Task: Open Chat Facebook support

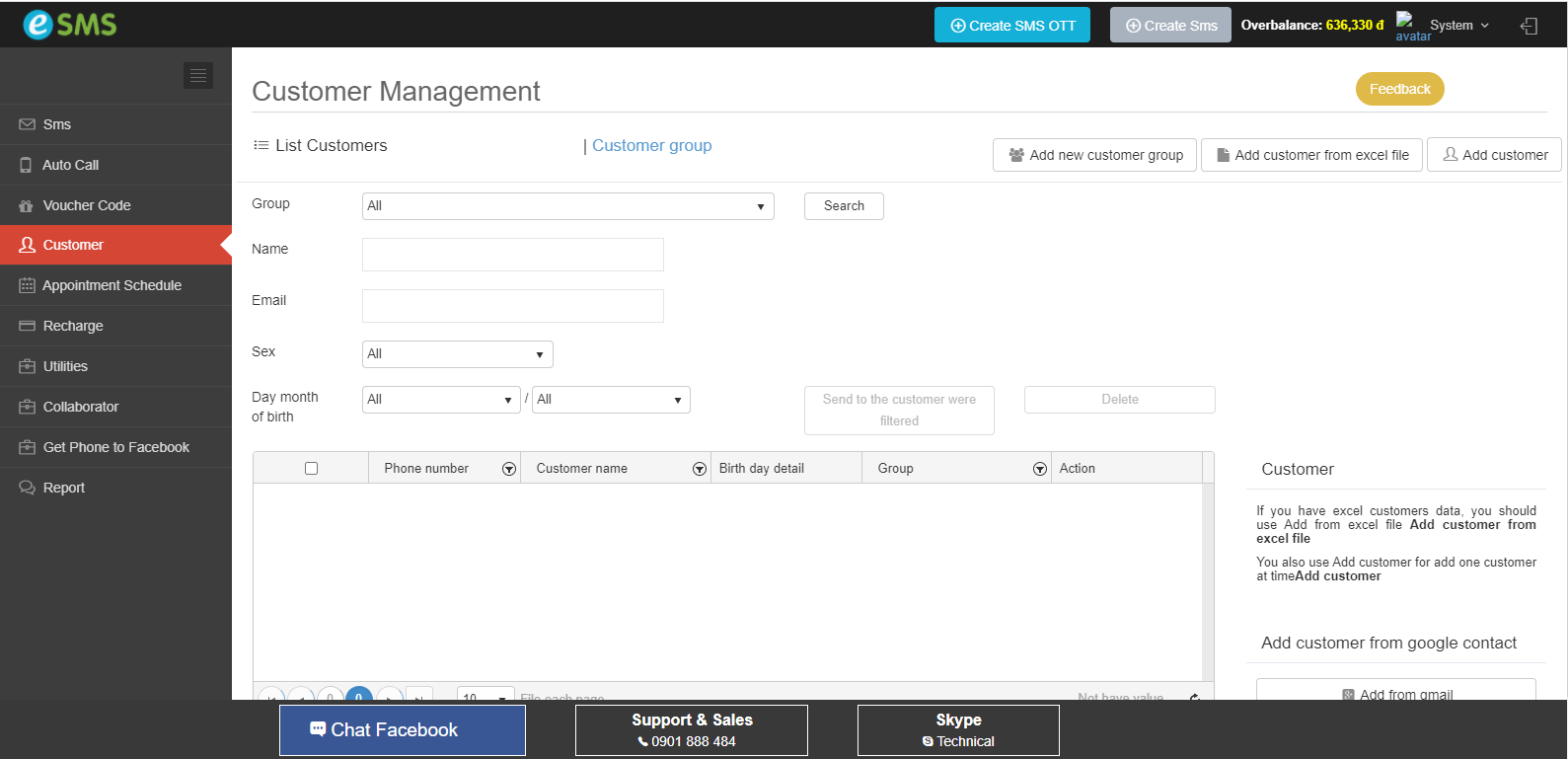Action: (402, 730)
